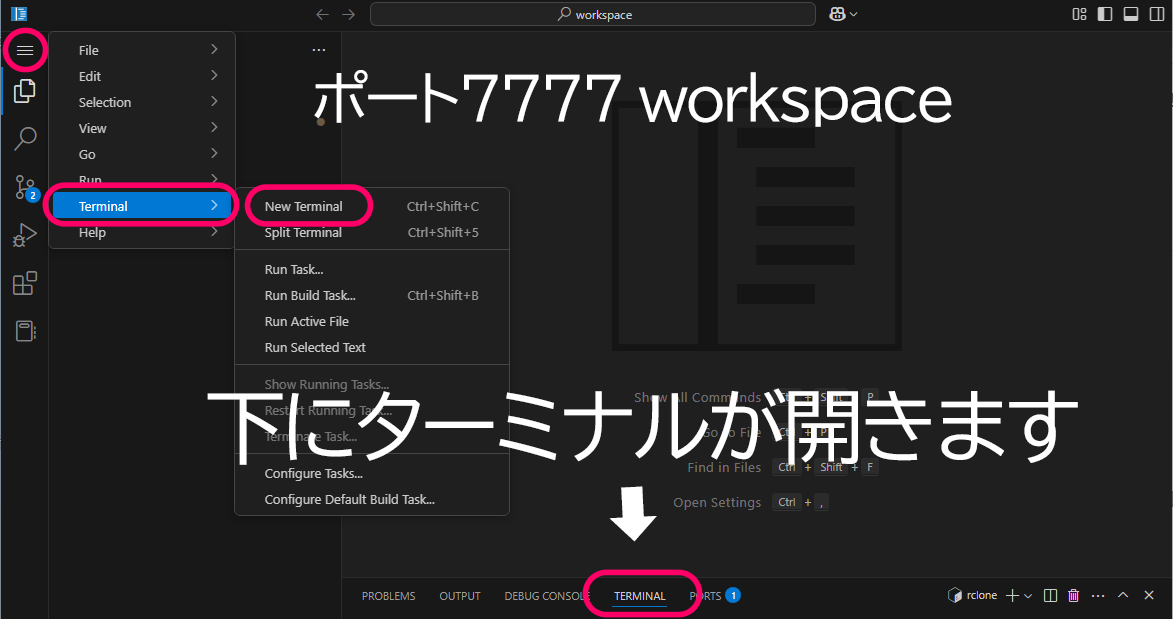Image resolution: width=1173 pixels, height=619 pixels.
Task: Select the rclone terminal profile
Action: coord(973,596)
